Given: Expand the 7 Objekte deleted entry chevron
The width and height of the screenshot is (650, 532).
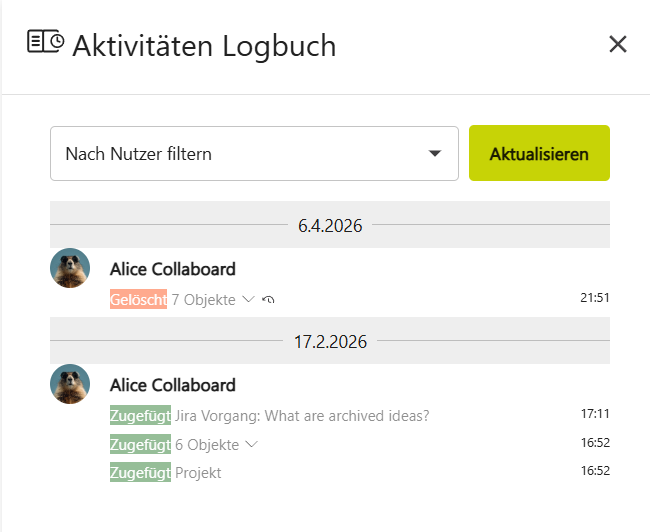Looking at the screenshot, I should tap(249, 299).
